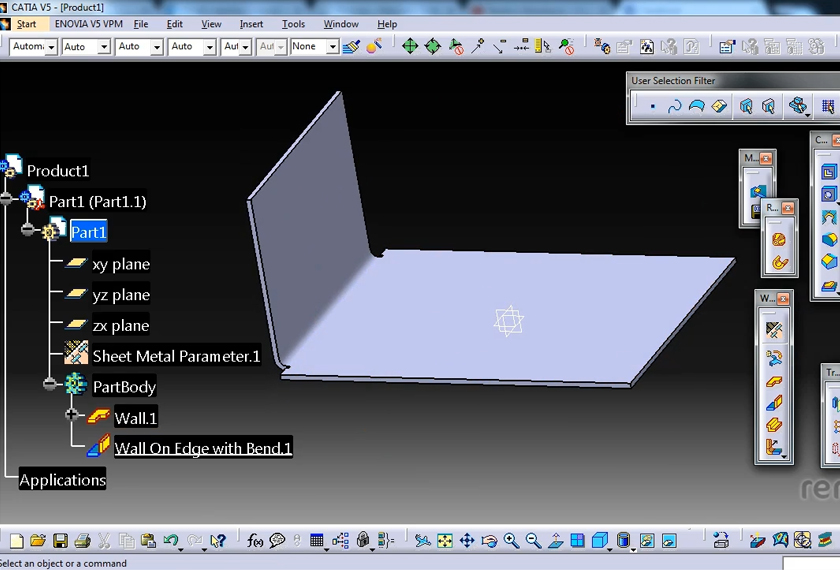Click the Sheet Metal Parameters icon in W toolbar
Viewport: 840px width, 570px height.
(x=773, y=329)
